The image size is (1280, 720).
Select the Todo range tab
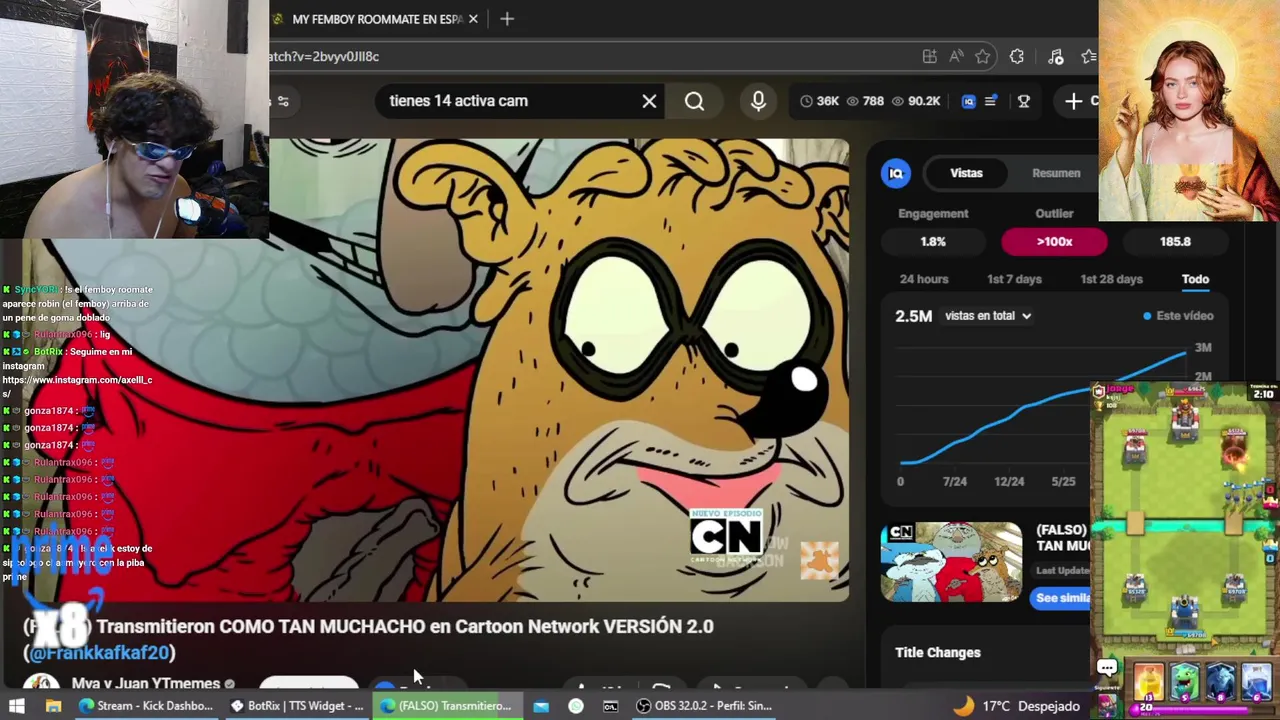coord(1195,280)
